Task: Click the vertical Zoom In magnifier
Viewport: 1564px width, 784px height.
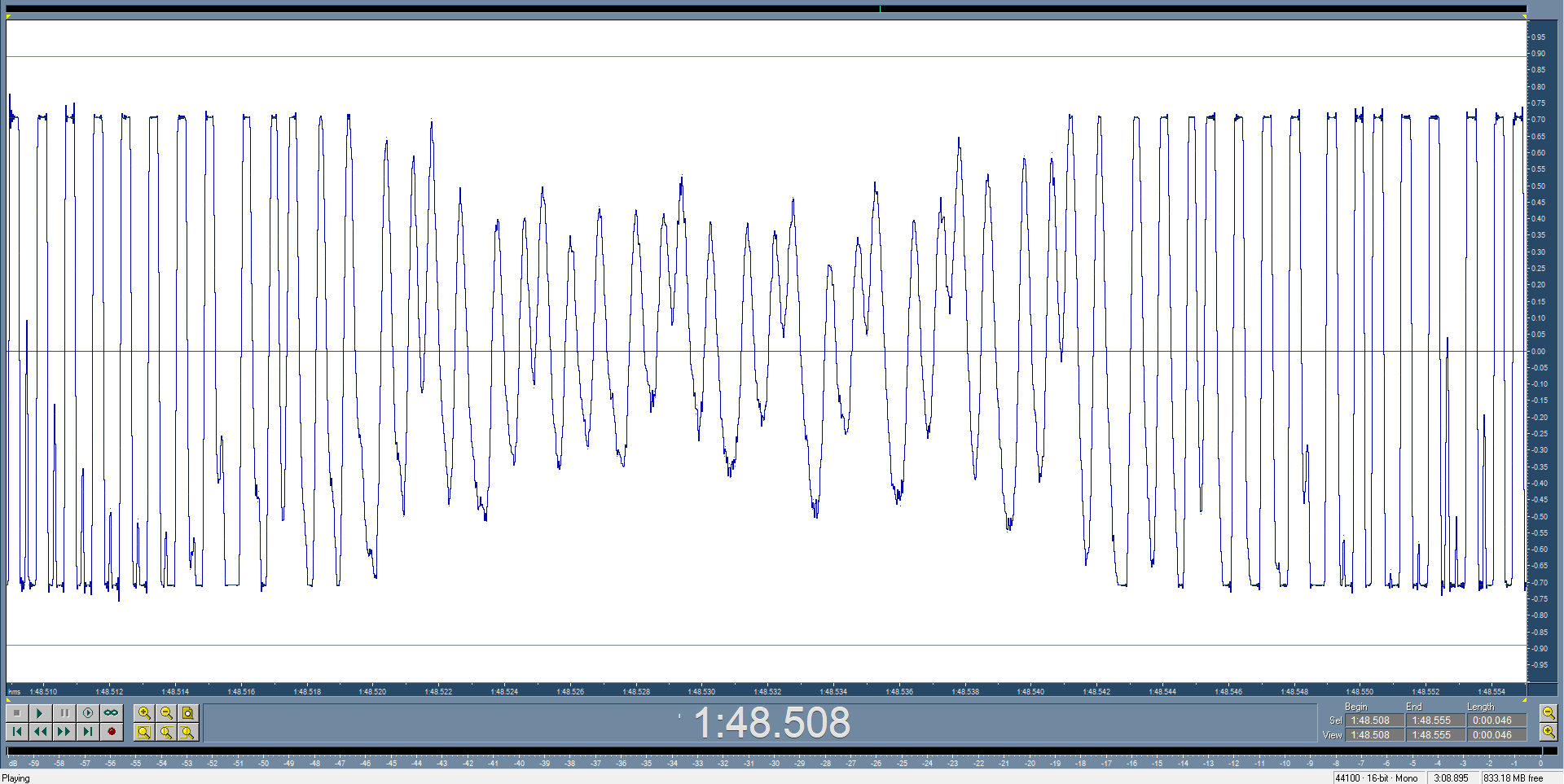Action: [x=1547, y=732]
